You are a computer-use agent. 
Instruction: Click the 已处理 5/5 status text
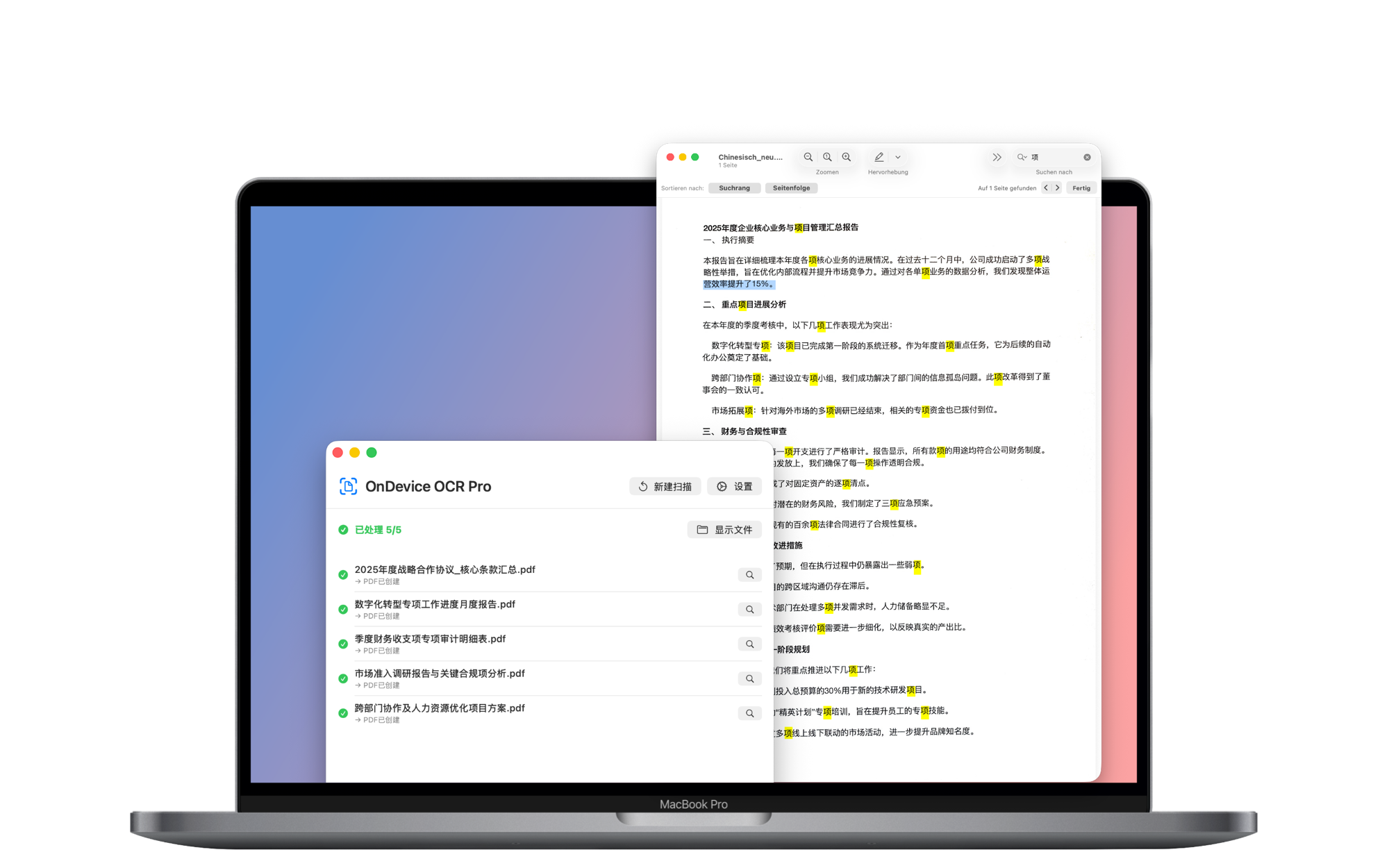click(378, 530)
